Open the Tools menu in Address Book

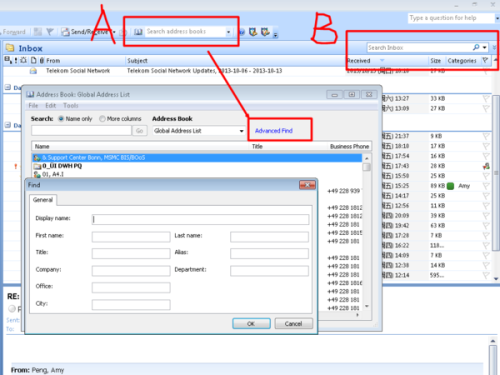71,106
